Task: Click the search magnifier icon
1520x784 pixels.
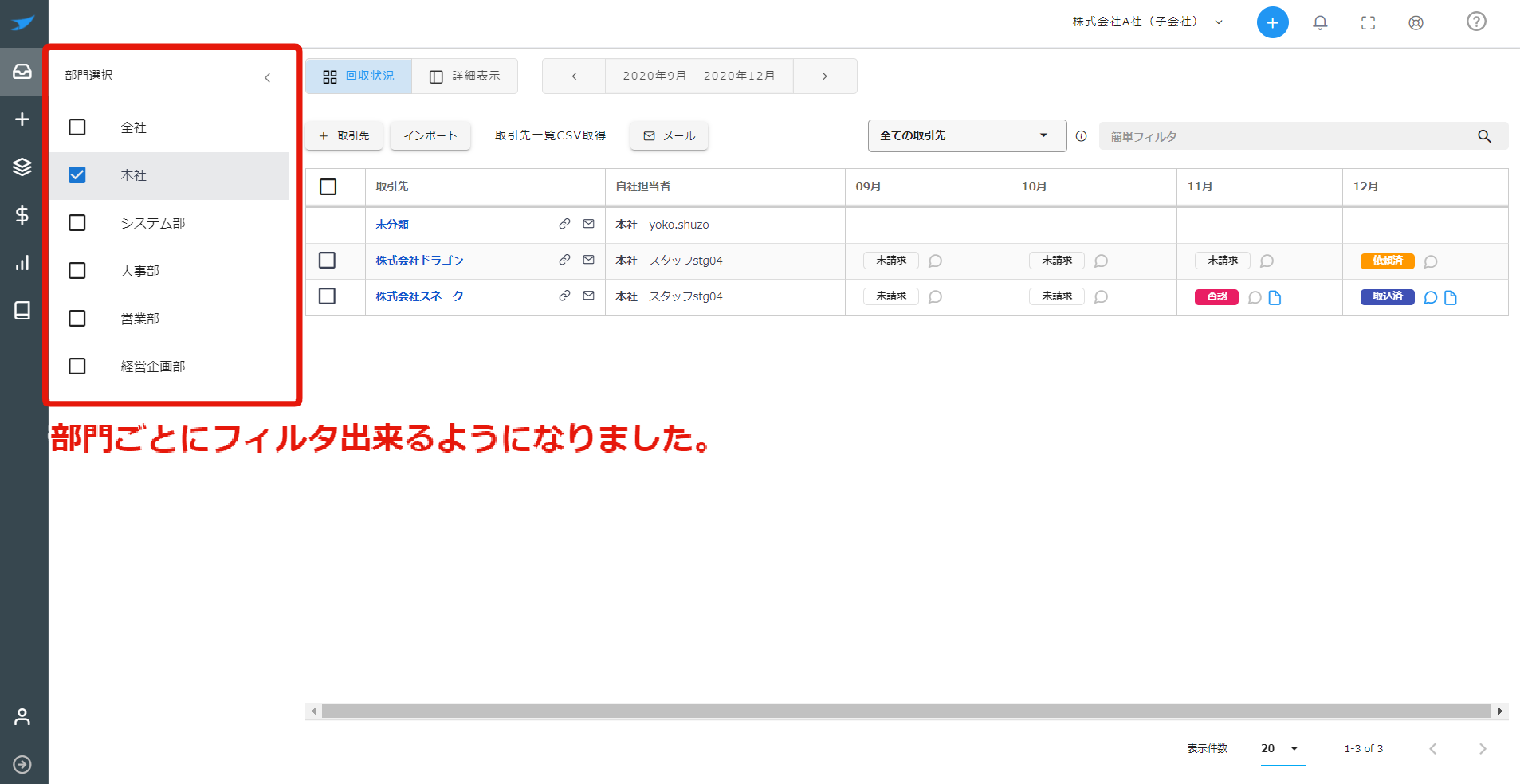Action: (x=1484, y=136)
